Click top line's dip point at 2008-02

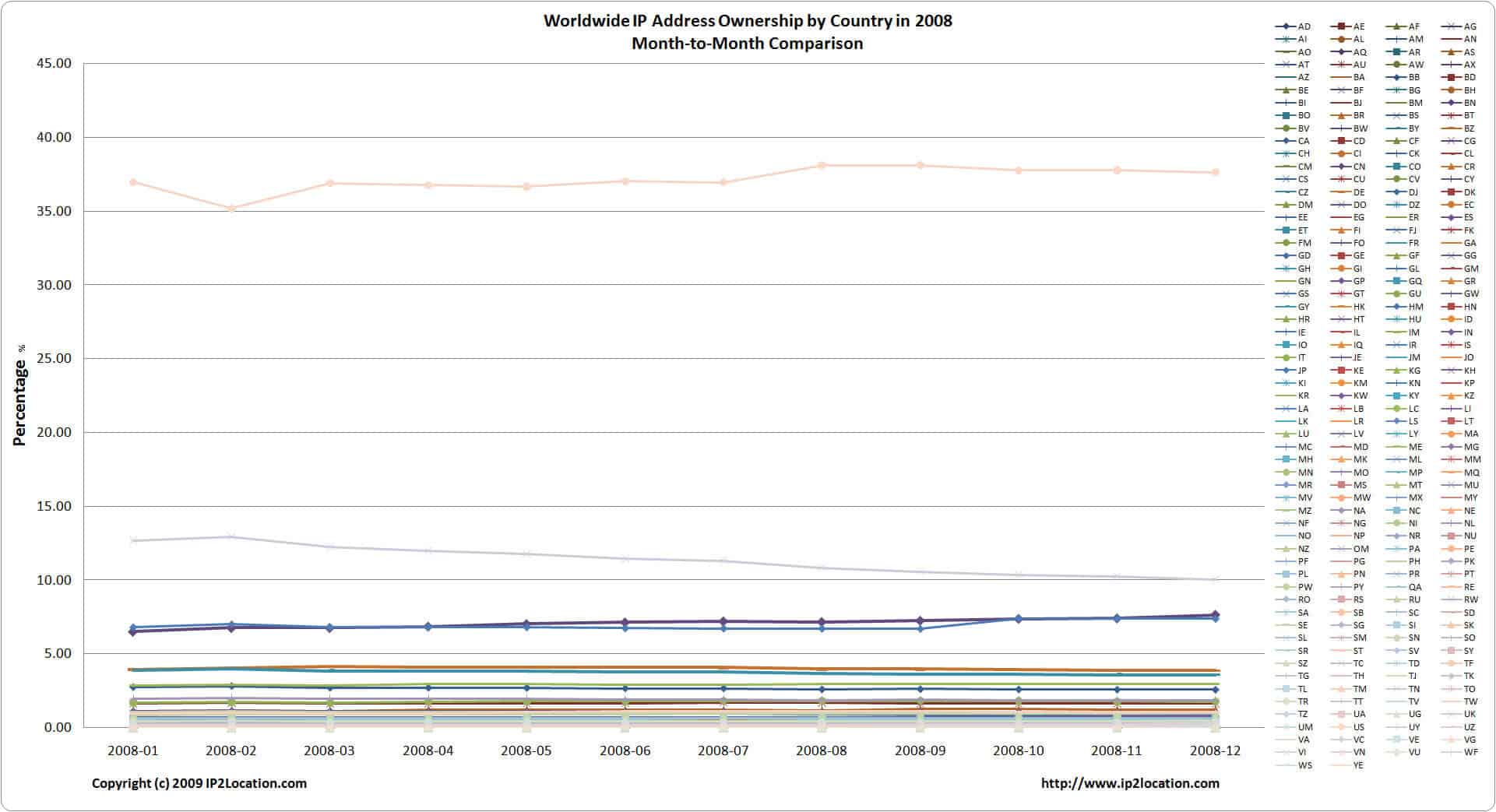(231, 209)
